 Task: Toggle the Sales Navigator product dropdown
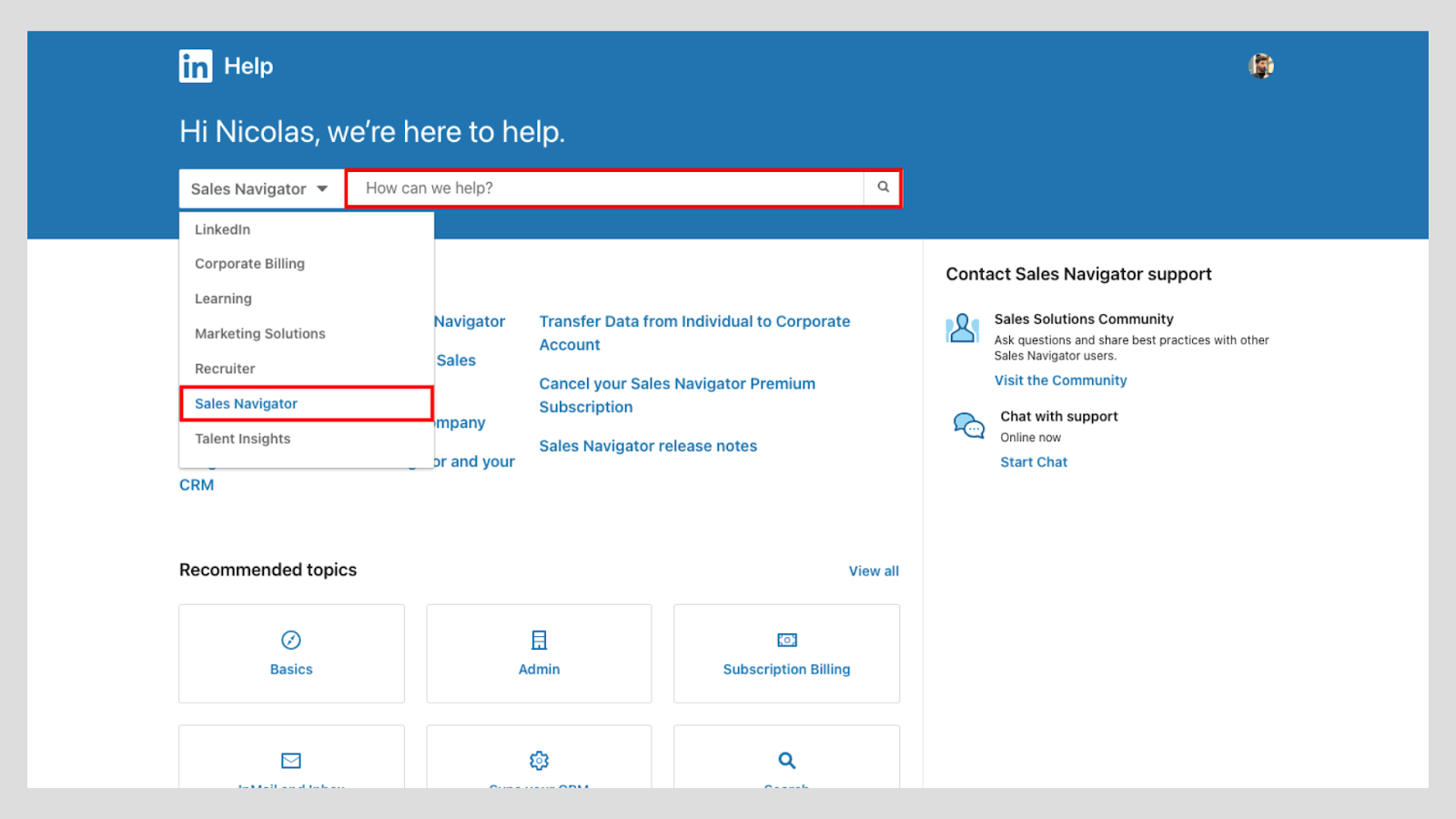click(x=261, y=188)
